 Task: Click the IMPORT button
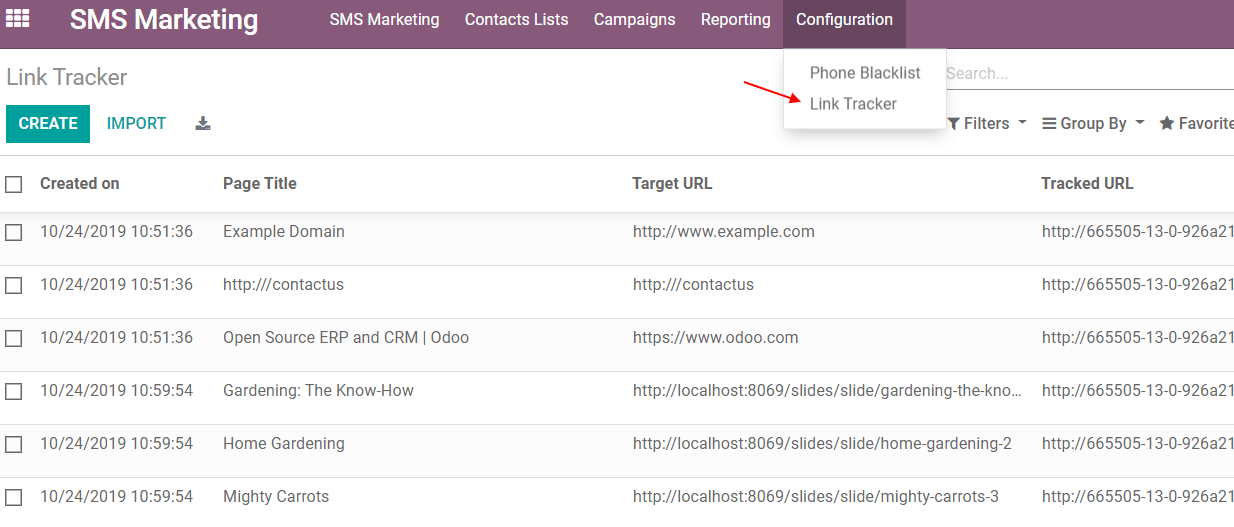[x=136, y=124]
